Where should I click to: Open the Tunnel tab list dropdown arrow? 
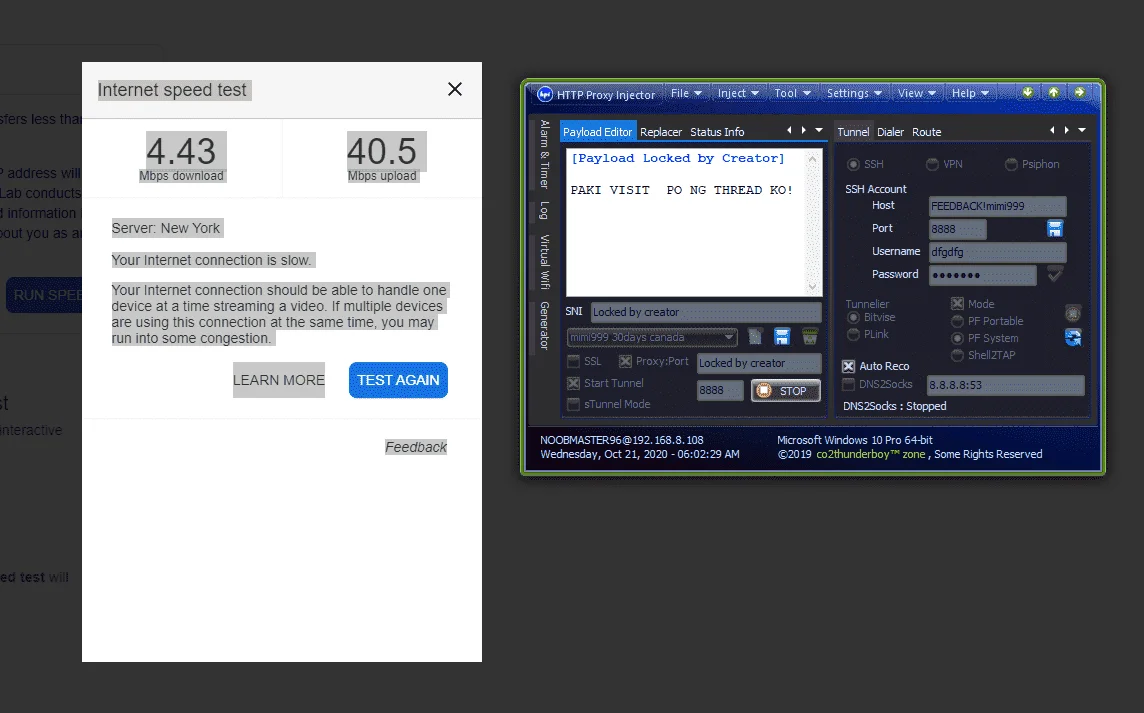click(1082, 131)
